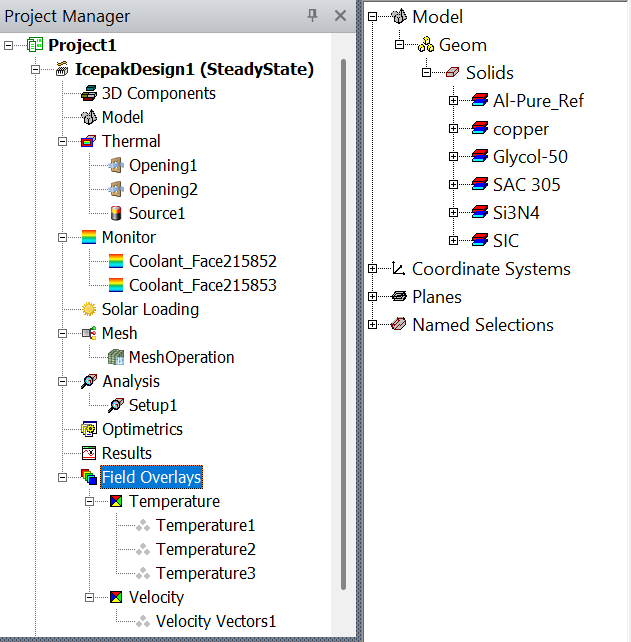Screen dimensions: 631x642
Task: Click the Results icon in project tree
Action: pos(89,453)
